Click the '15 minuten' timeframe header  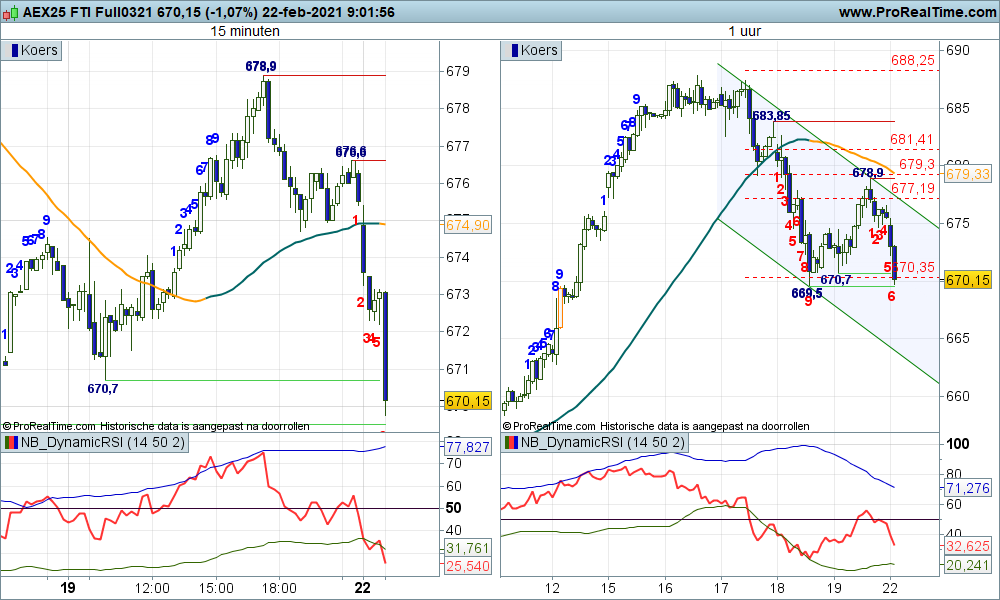pos(245,31)
